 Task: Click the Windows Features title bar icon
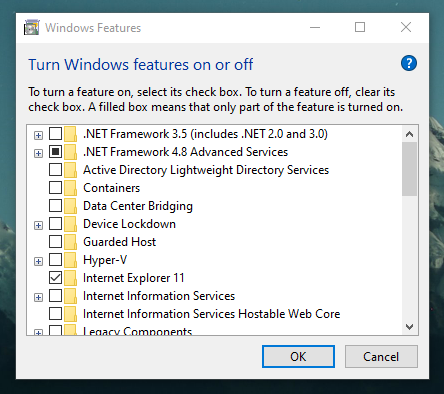32,27
